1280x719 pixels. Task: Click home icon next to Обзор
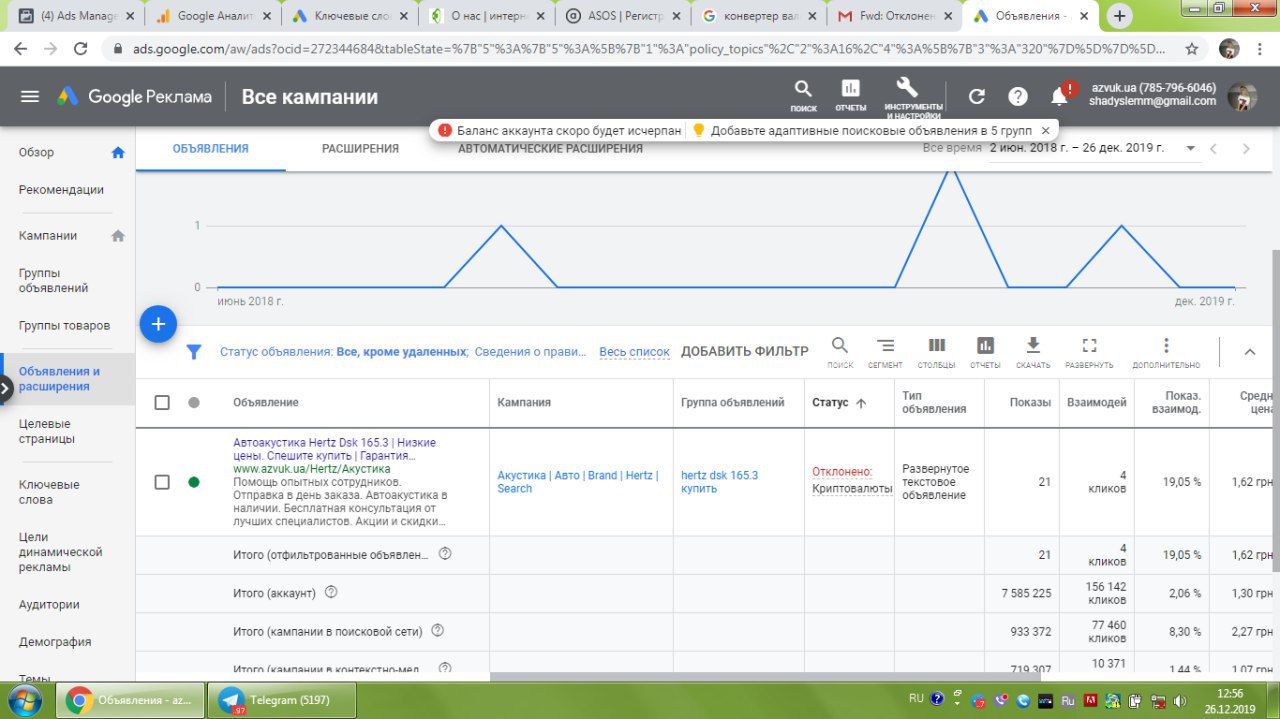(118, 153)
